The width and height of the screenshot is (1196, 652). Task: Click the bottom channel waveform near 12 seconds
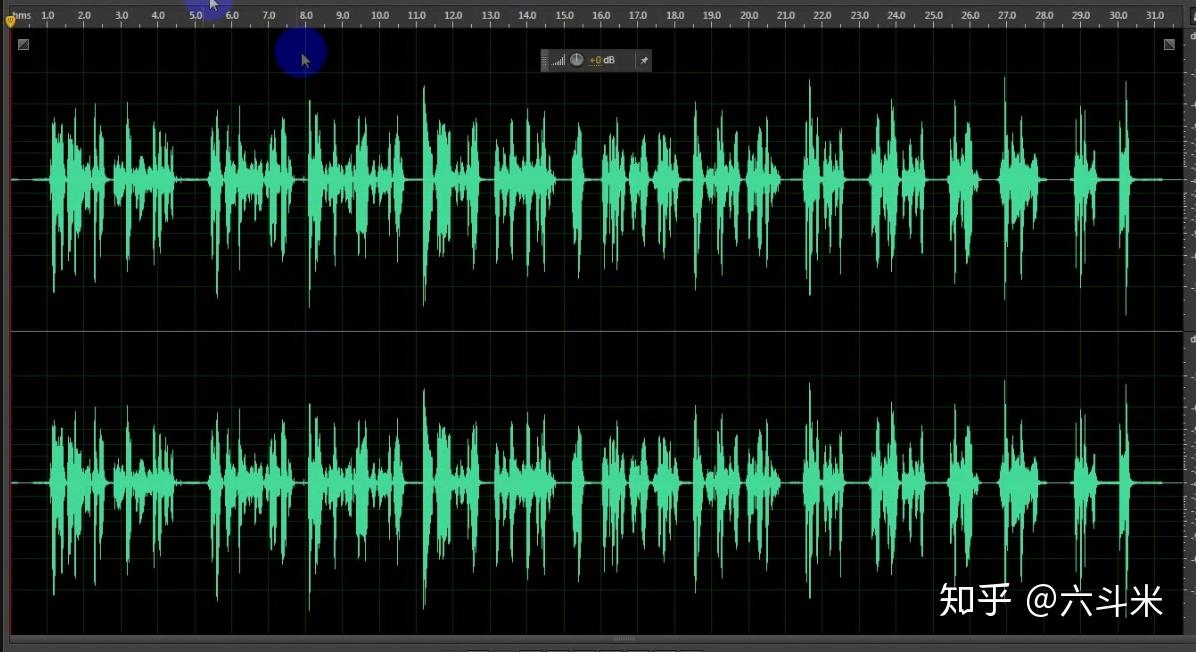point(453,483)
